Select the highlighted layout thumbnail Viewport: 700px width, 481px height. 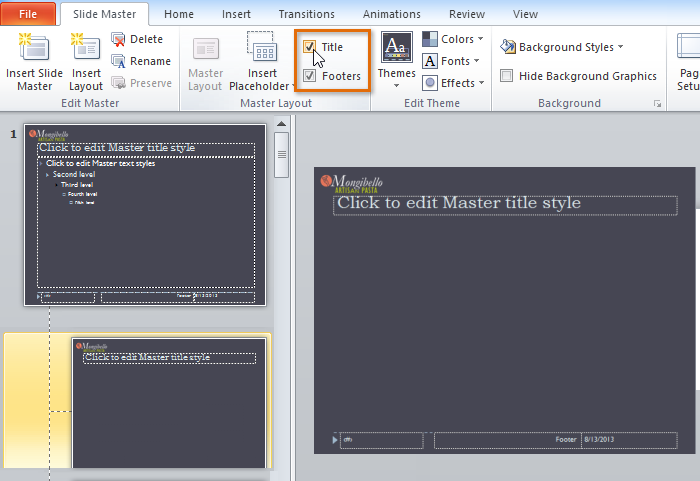click(x=169, y=403)
